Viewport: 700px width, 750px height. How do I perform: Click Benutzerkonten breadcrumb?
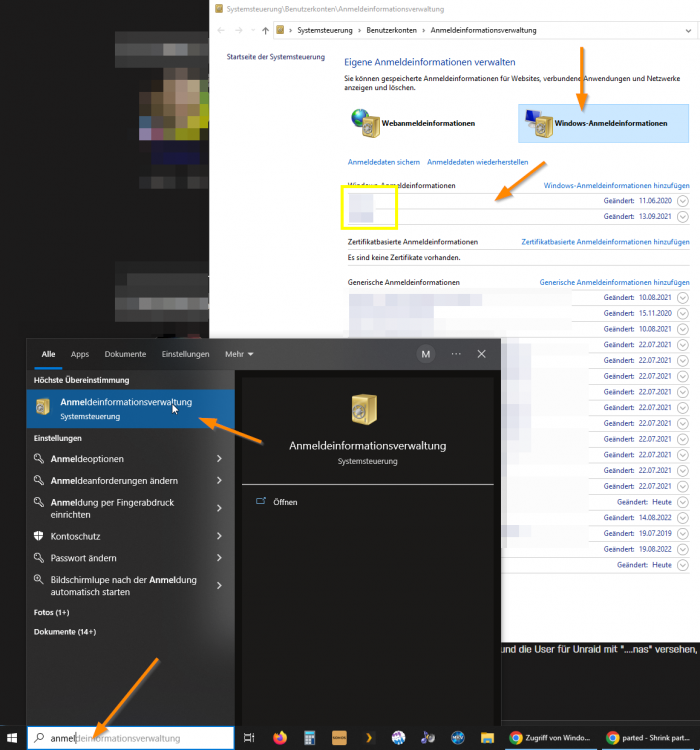pyautogui.click(x=391, y=30)
